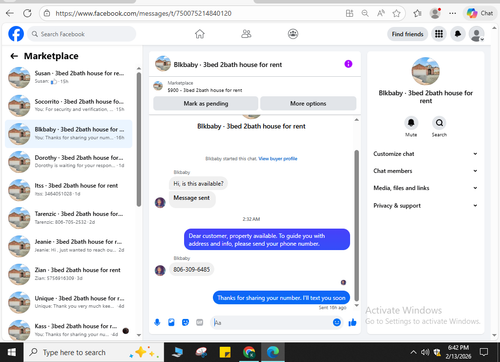Open Kass conversation
Image resolution: width=500 pixels, height=362 pixels.
69,329
